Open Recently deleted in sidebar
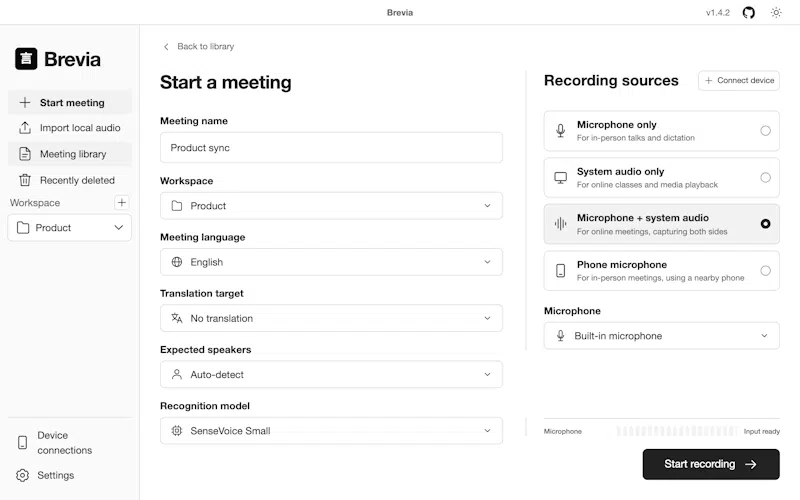The width and height of the screenshot is (800, 500). [x=69, y=180]
